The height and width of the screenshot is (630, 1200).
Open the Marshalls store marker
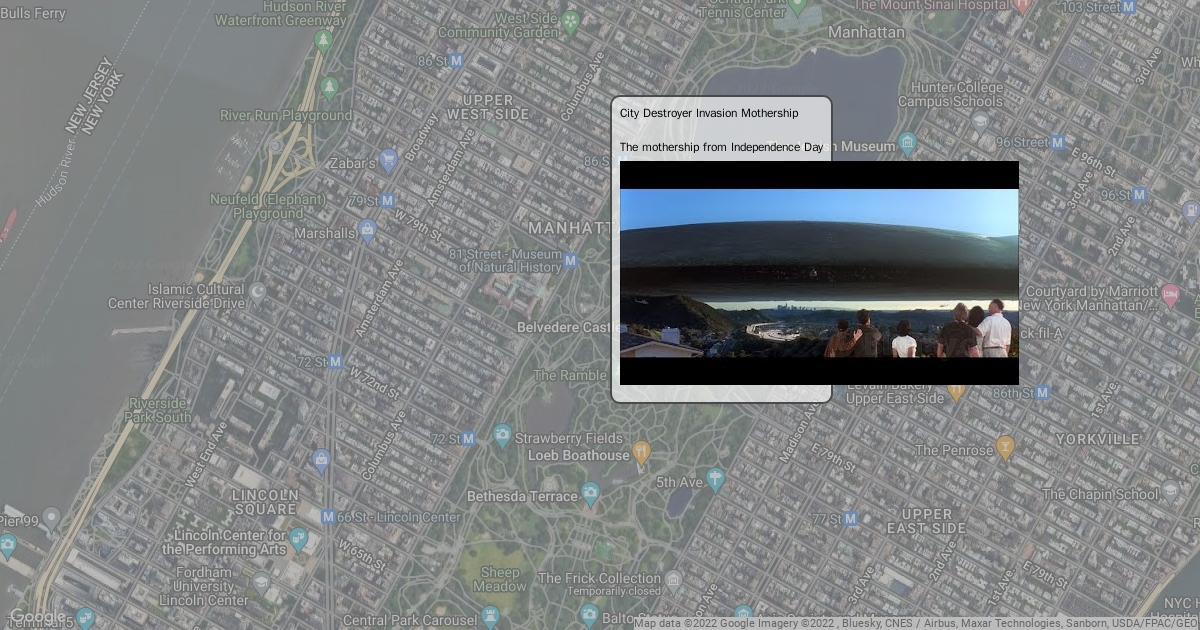point(368,231)
